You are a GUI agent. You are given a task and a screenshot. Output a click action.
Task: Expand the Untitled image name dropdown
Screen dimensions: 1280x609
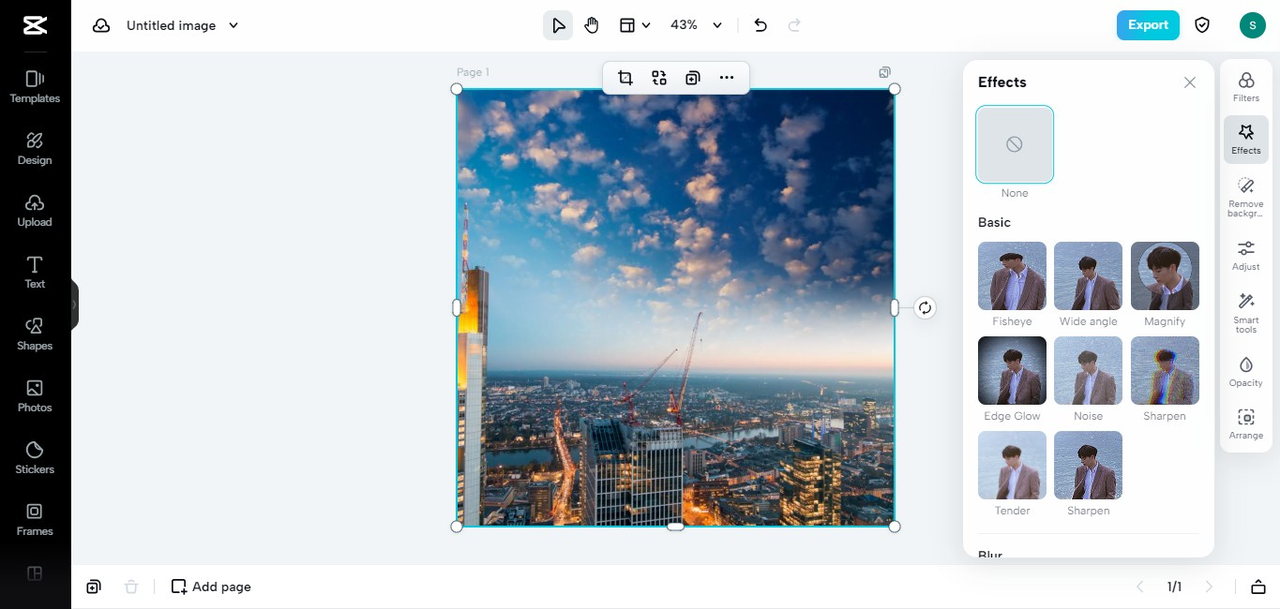pyautogui.click(x=234, y=25)
